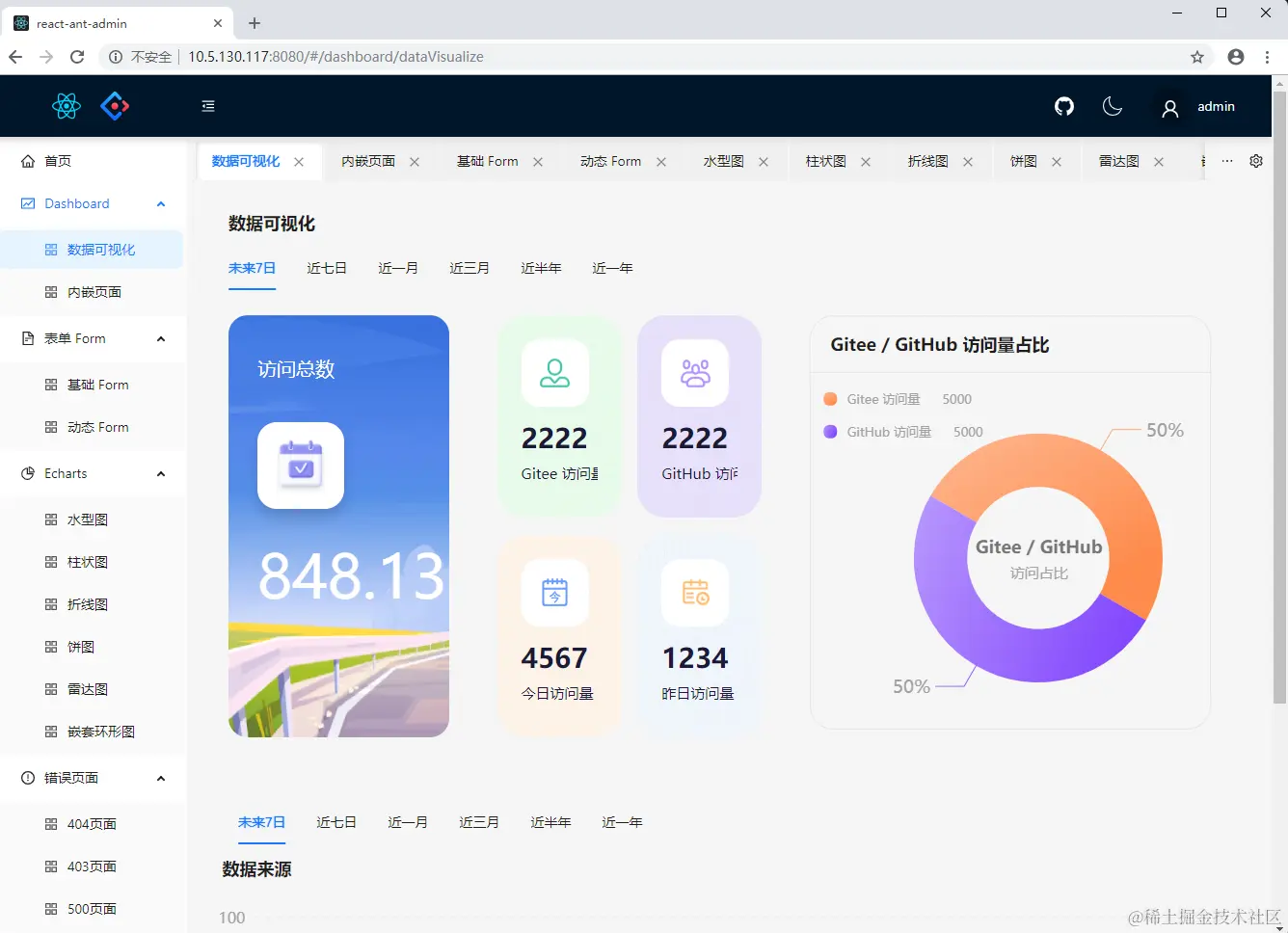Open 嵌套环形图 in the sidebar
The width and height of the screenshot is (1288, 933).
pyautogui.click(x=94, y=732)
